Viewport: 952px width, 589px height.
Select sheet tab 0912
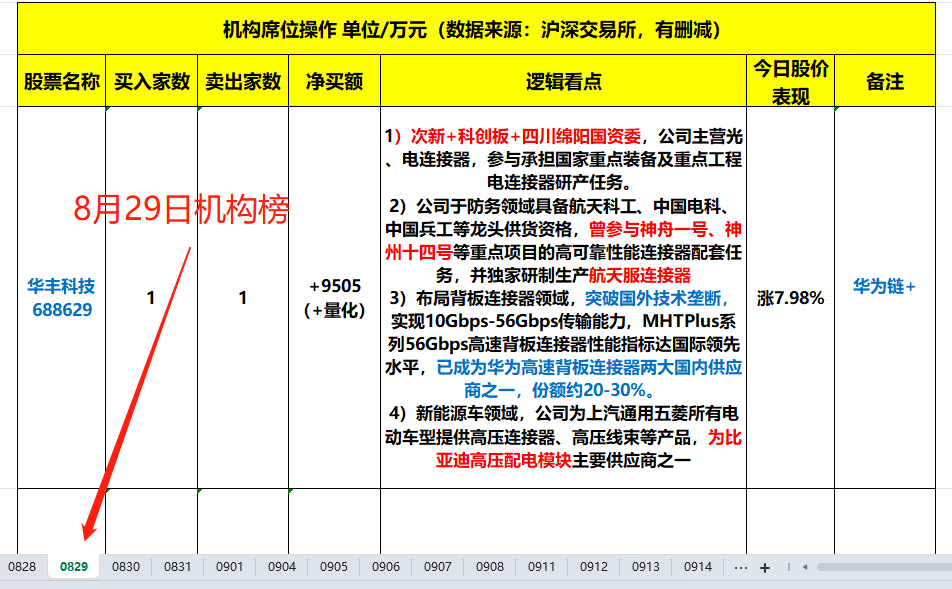(x=594, y=567)
